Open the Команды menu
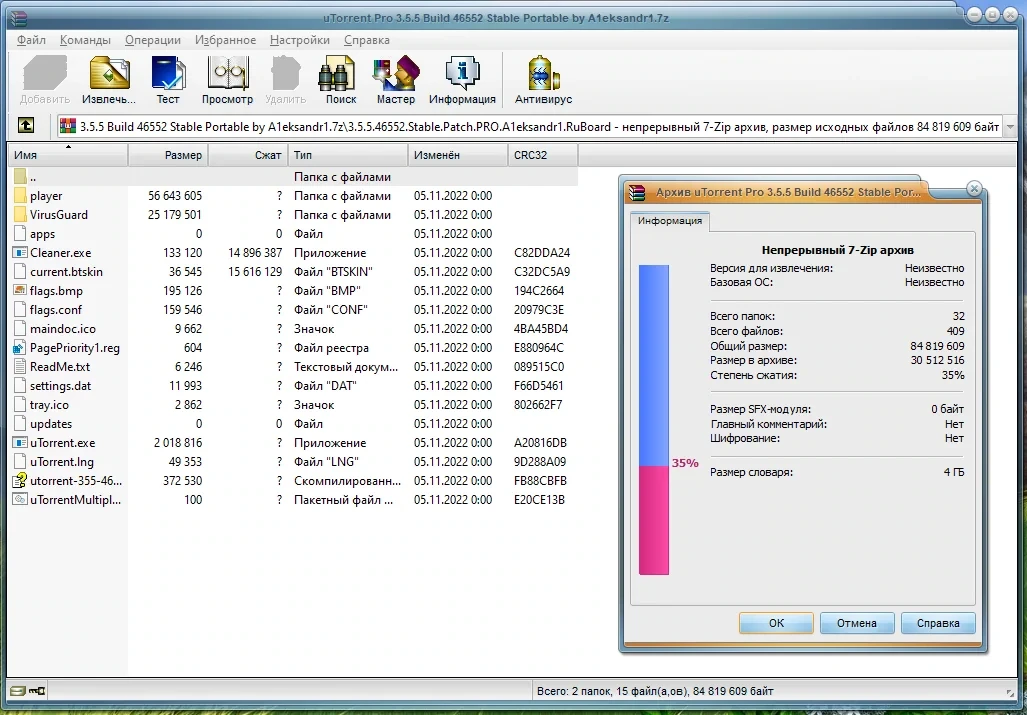Screen dimensions: 1027x715 pyautogui.click(x=85, y=40)
